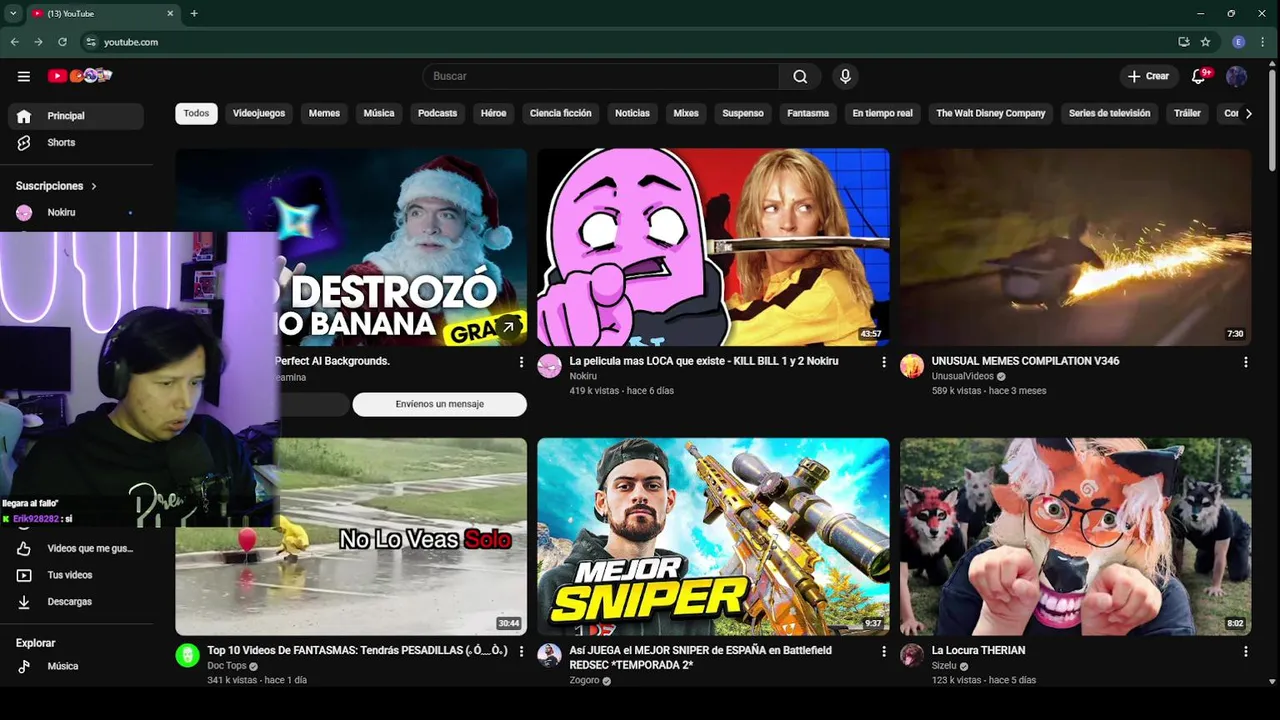1280x720 pixels.
Task: Open the MEJOR SNIPER thumbnail
Action: click(713, 536)
